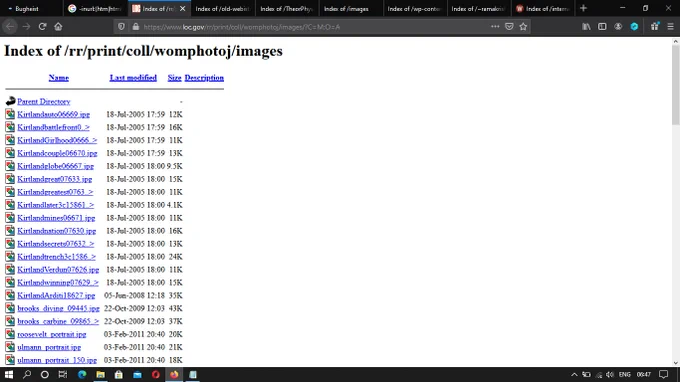This screenshot has height=382, width=680.
Task: Open Kirtlandauto06669.jpg file
Action: coord(53,114)
